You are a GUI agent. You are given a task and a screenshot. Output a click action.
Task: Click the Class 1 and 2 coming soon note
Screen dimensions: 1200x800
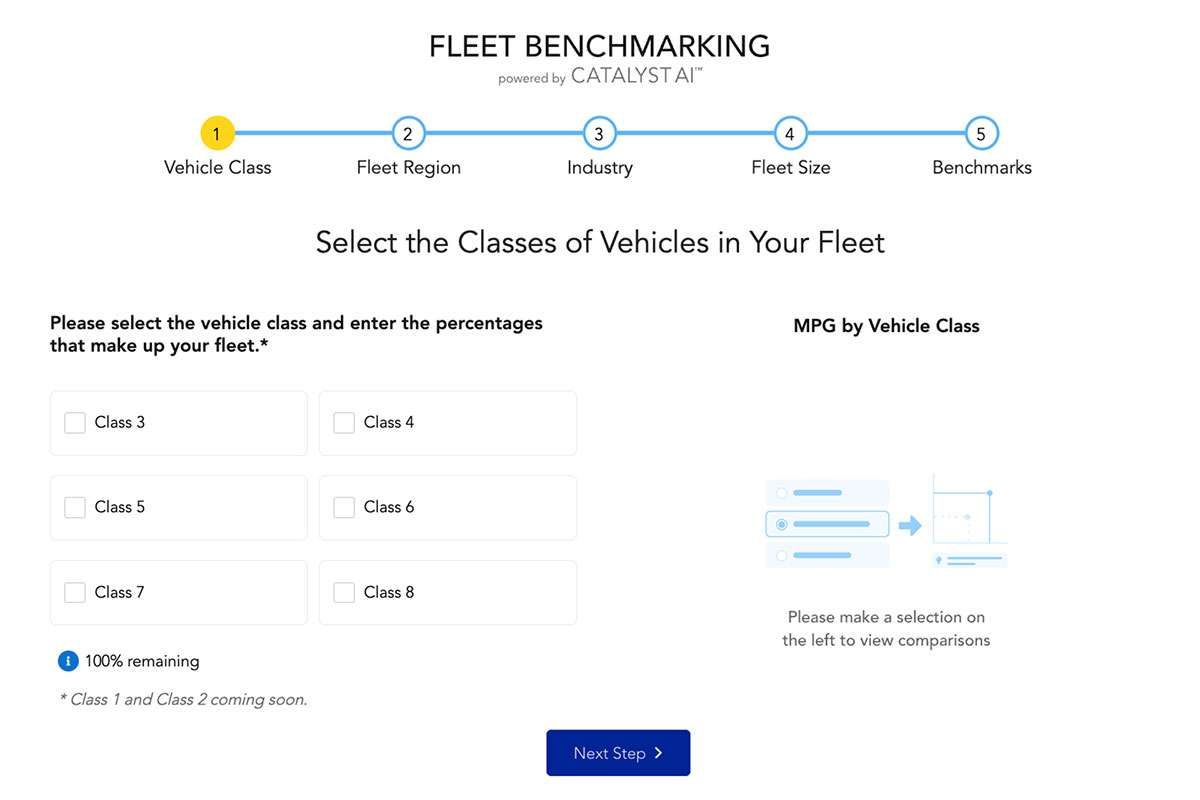tap(183, 698)
